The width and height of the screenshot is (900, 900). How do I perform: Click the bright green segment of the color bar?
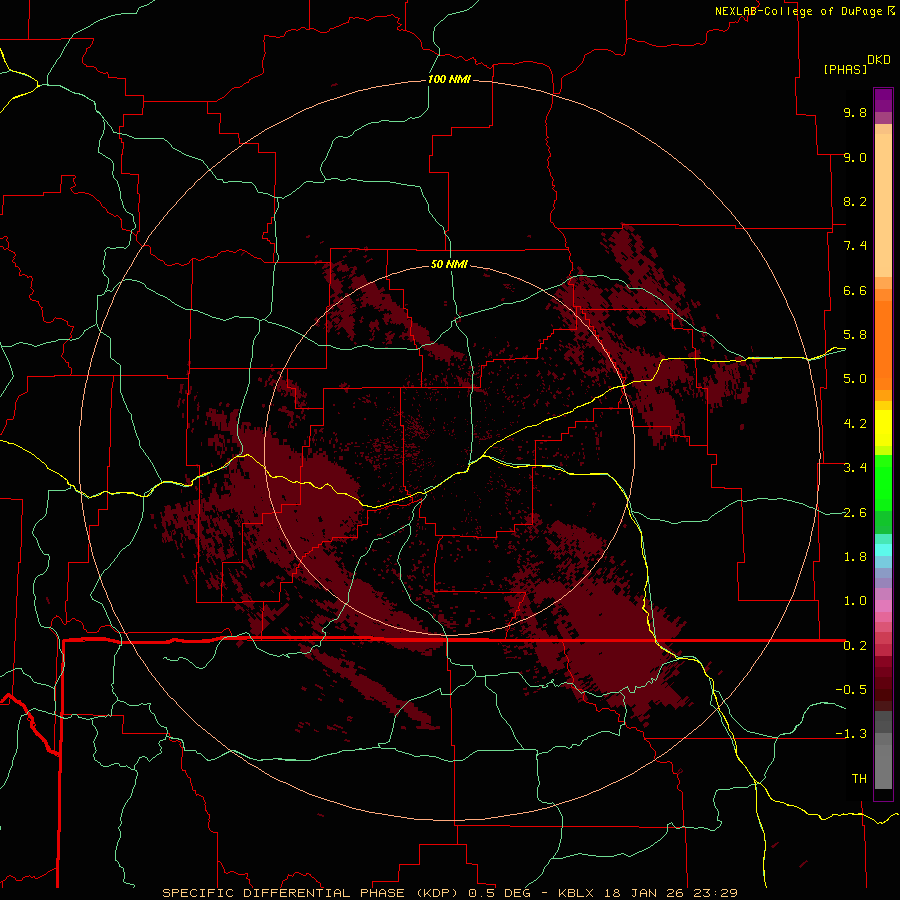click(883, 482)
